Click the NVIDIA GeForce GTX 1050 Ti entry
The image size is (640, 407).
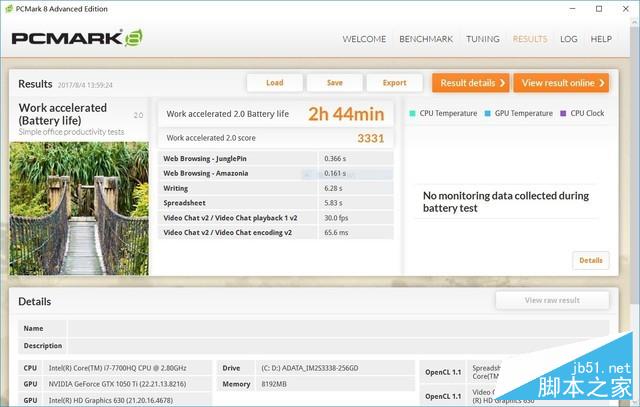pyautogui.click(x=117, y=384)
